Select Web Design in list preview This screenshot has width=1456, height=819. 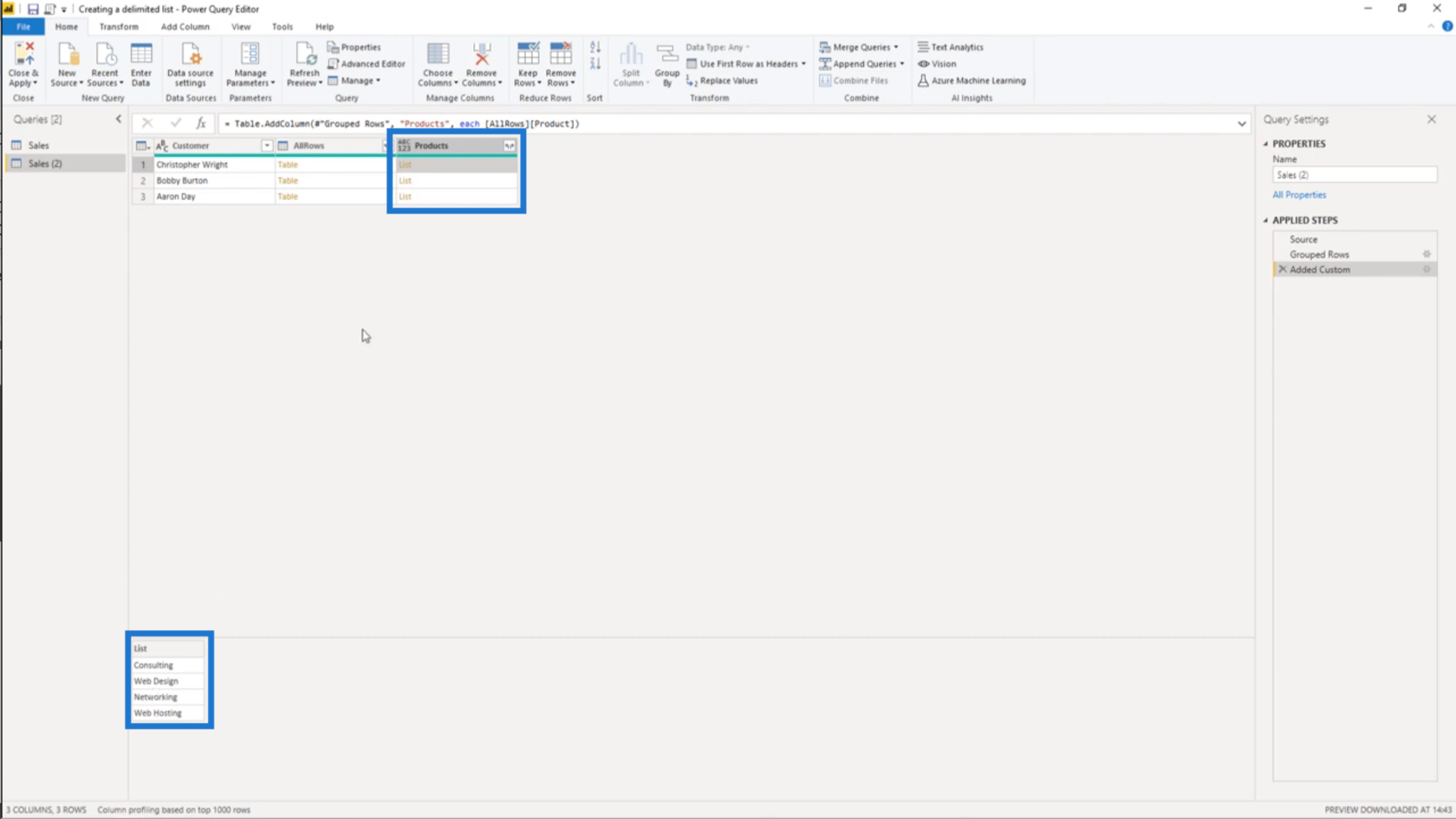[x=168, y=681]
